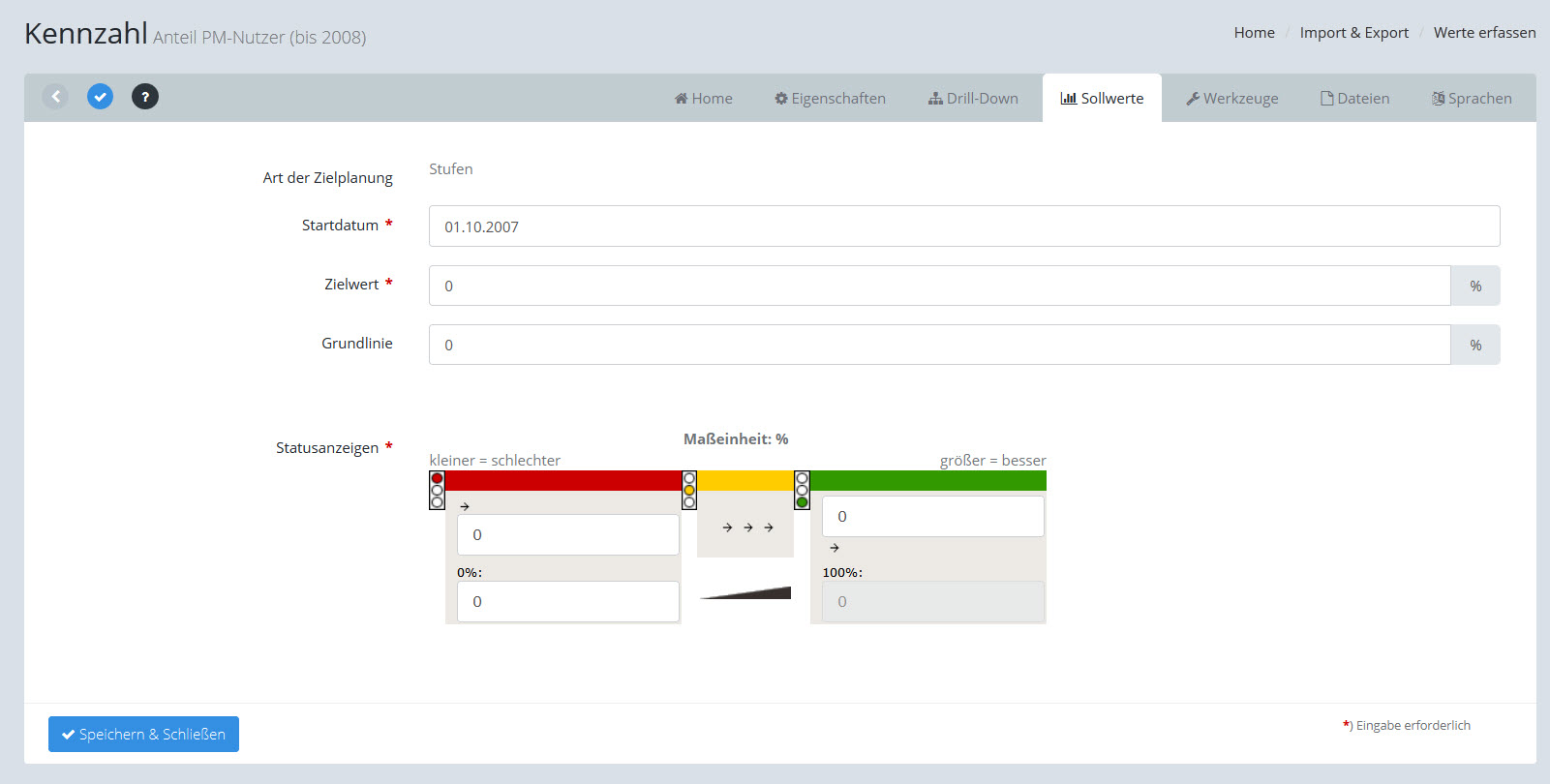Click the green status color bar
1550x784 pixels.
[927, 481]
